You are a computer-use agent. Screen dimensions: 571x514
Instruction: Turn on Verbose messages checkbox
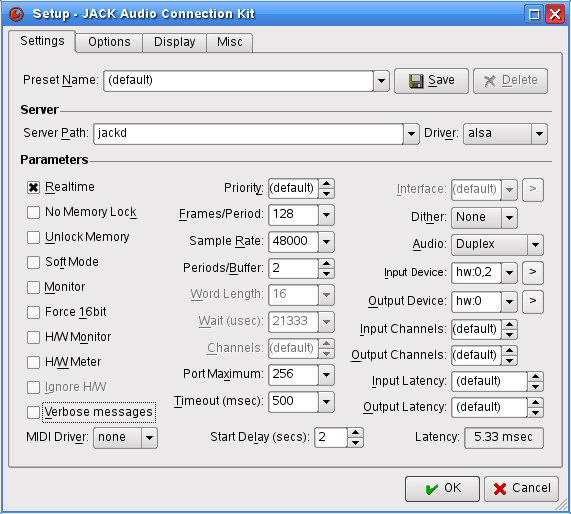33,412
